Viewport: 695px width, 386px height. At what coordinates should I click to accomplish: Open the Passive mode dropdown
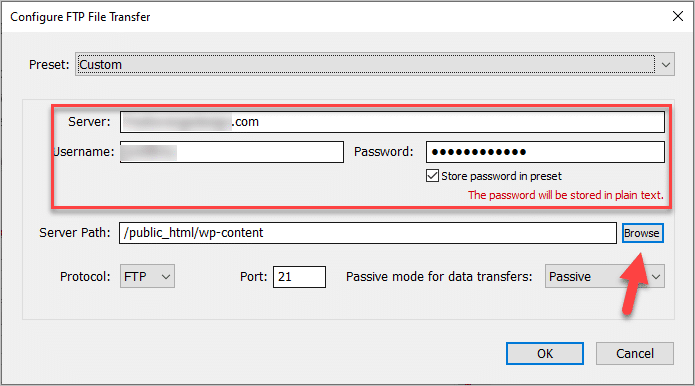tap(605, 277)
